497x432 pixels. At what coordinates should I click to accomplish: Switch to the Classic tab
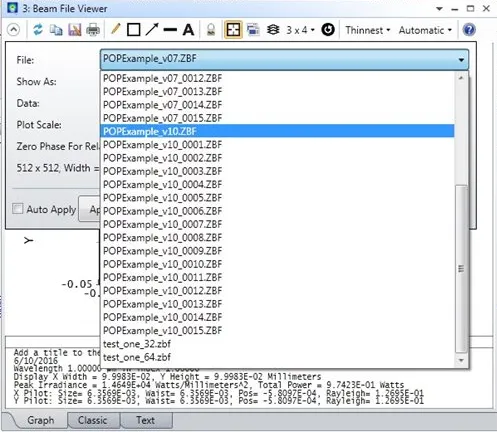(x=93, y=420)
